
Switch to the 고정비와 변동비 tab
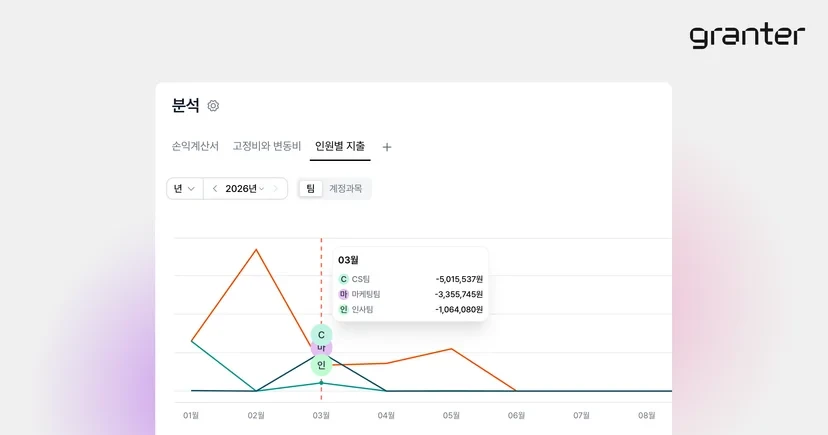tap(267, 146)
